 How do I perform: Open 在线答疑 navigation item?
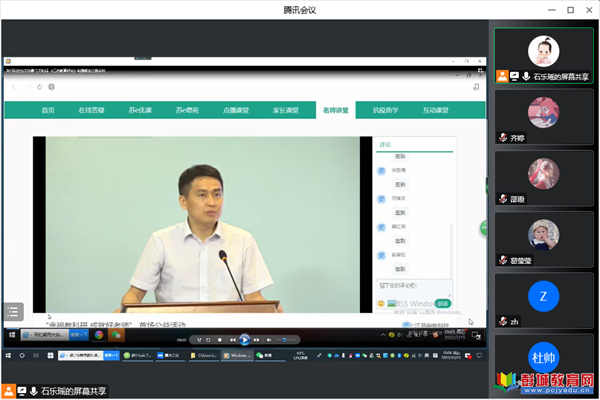click(x=91, y=110)
